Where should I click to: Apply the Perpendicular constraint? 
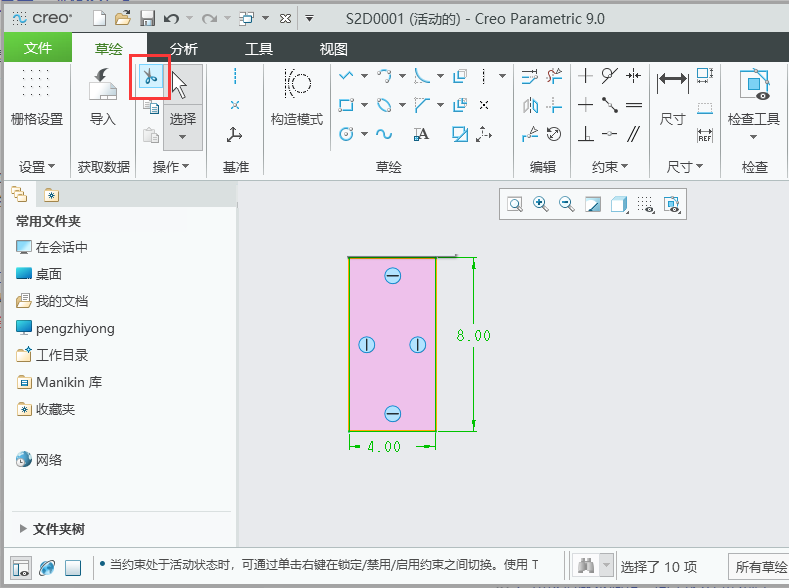click(x=585, y=134)
